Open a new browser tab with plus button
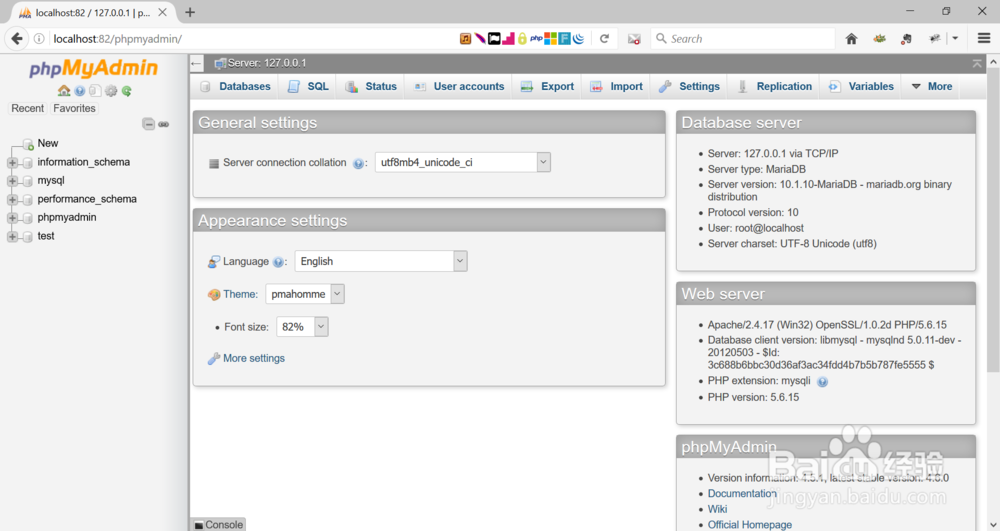1000x531 pixels. 190,12
